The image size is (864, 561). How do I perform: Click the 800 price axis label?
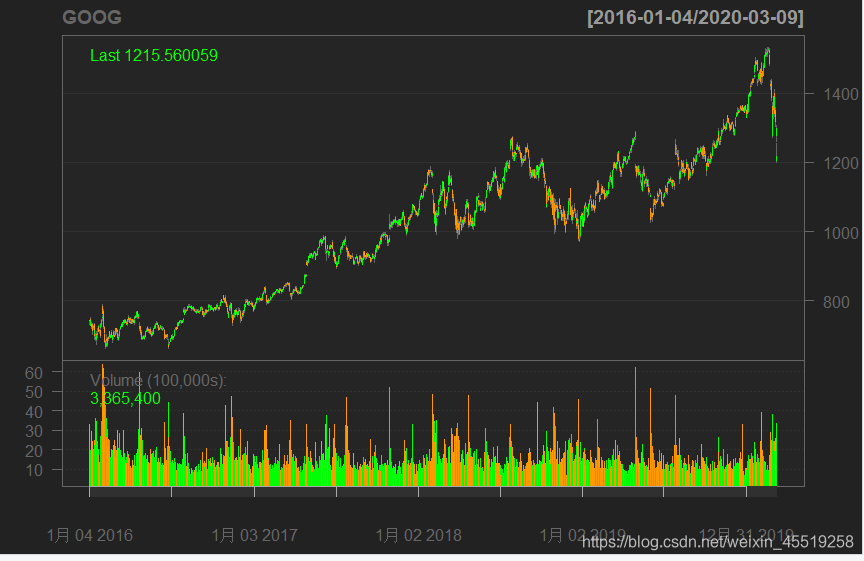click(836, 301)
